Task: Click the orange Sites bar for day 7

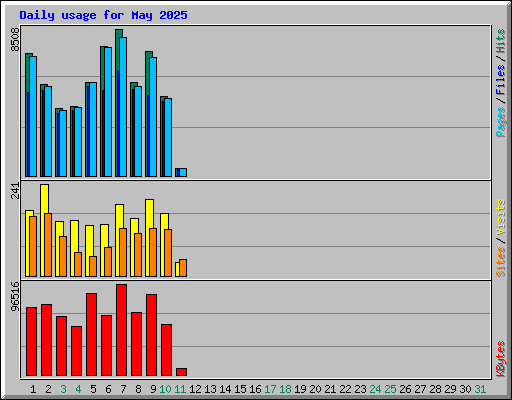Action: point(123,252)
